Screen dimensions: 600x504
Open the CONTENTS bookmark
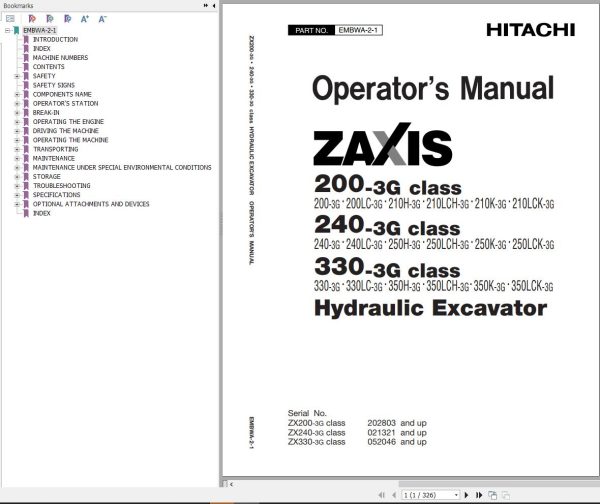tap(49, 67)
